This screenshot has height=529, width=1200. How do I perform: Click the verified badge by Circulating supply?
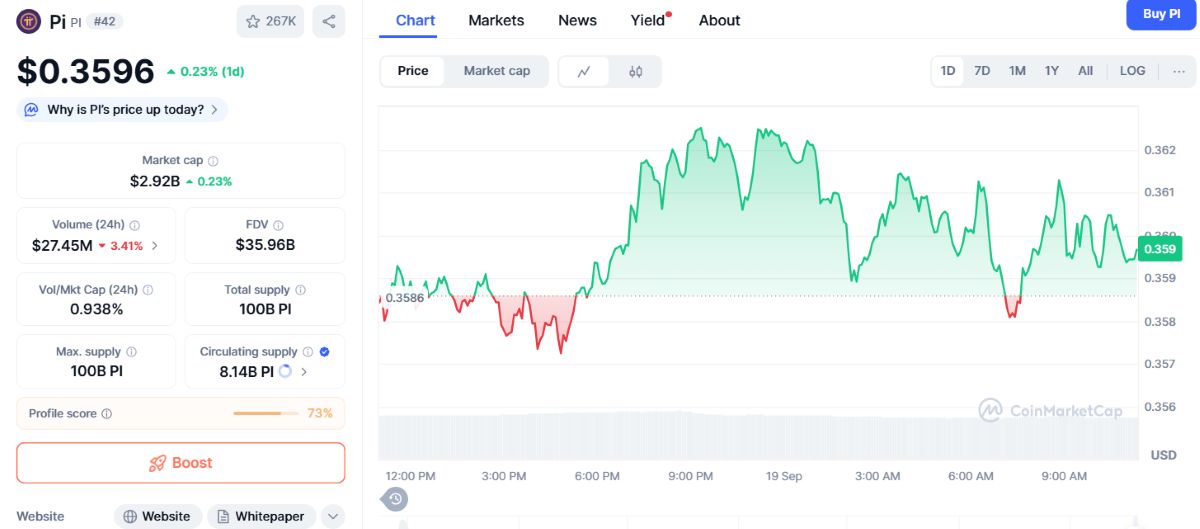click(x=324, y=352)
